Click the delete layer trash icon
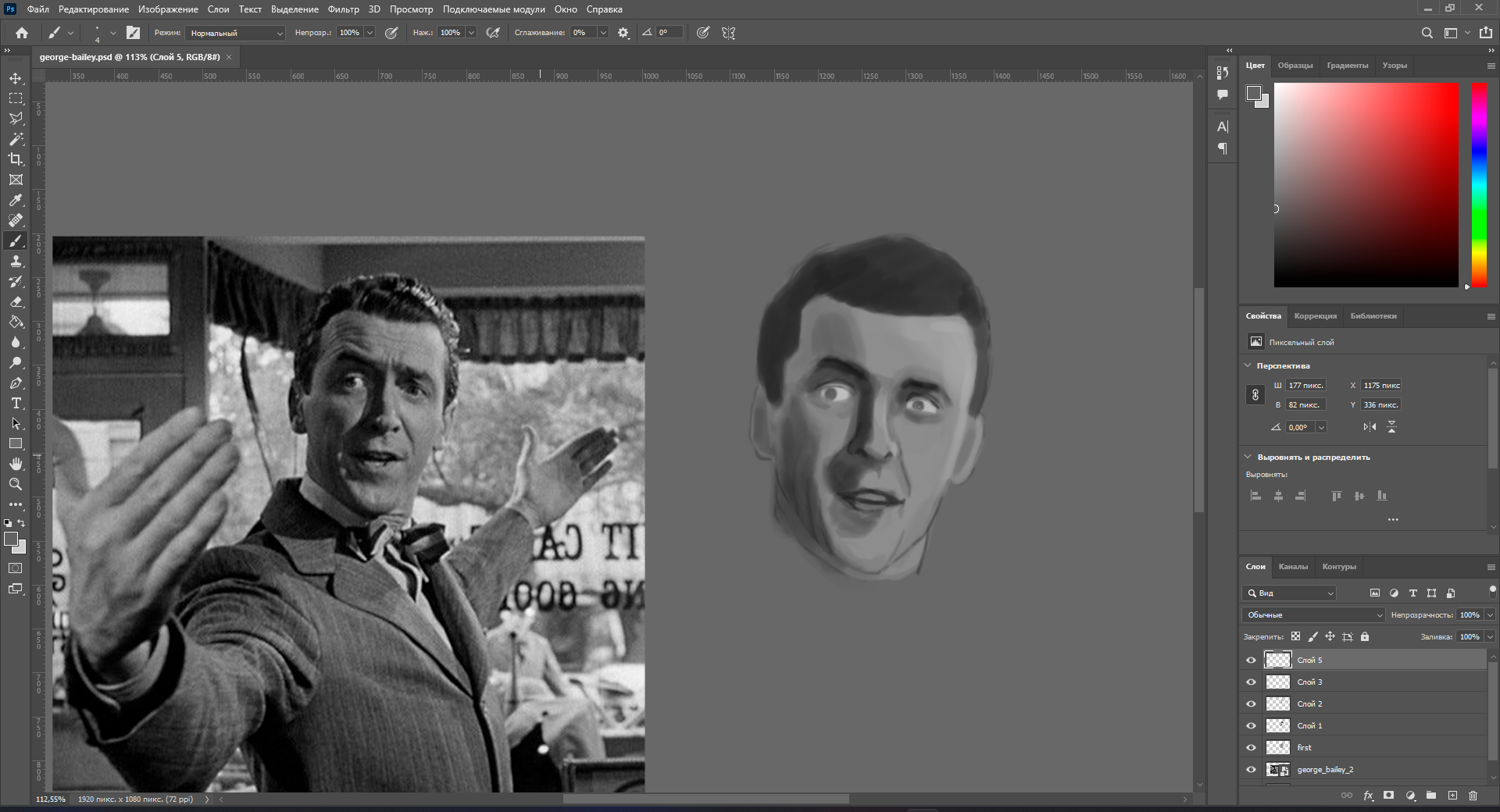The height and width of the screenshot is (812, 1500). (1473, 796)
